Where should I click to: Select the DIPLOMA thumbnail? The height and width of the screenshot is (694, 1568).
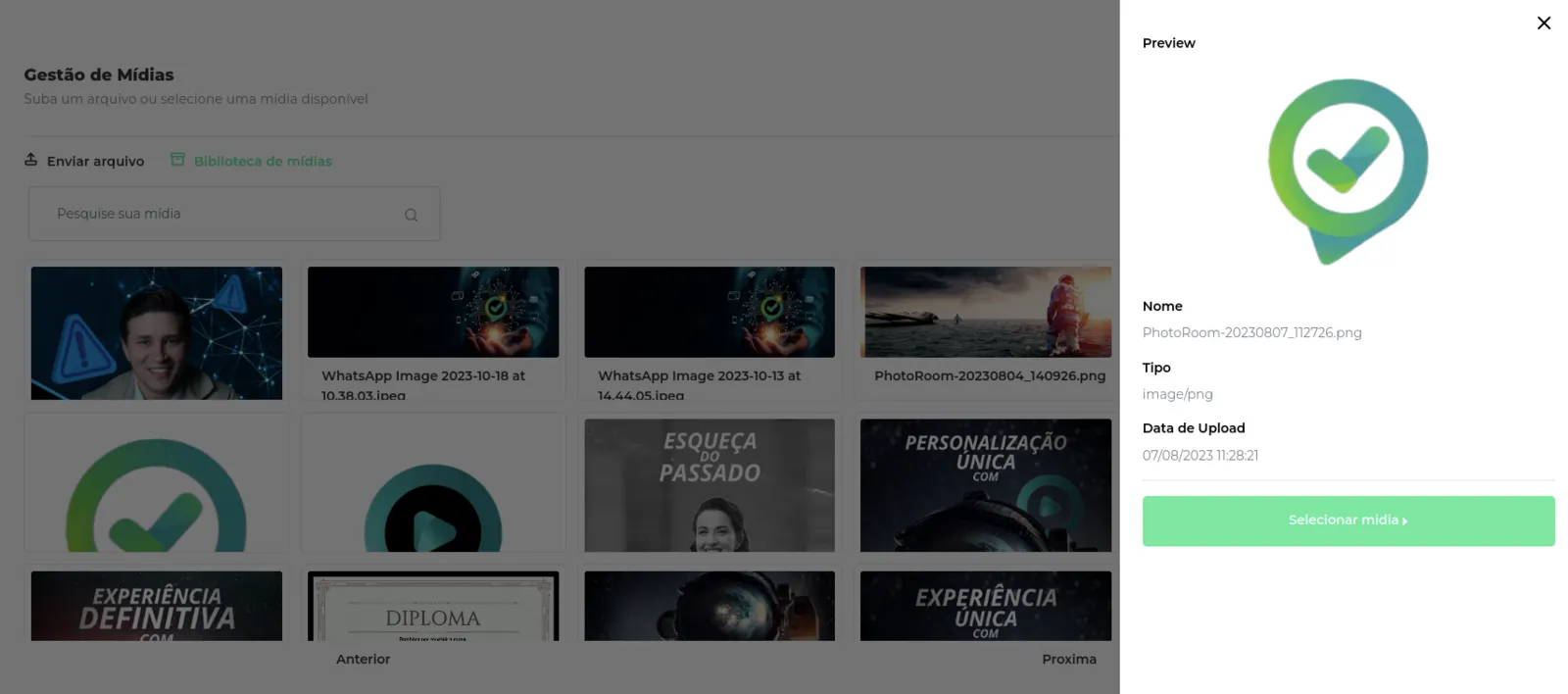433,606
